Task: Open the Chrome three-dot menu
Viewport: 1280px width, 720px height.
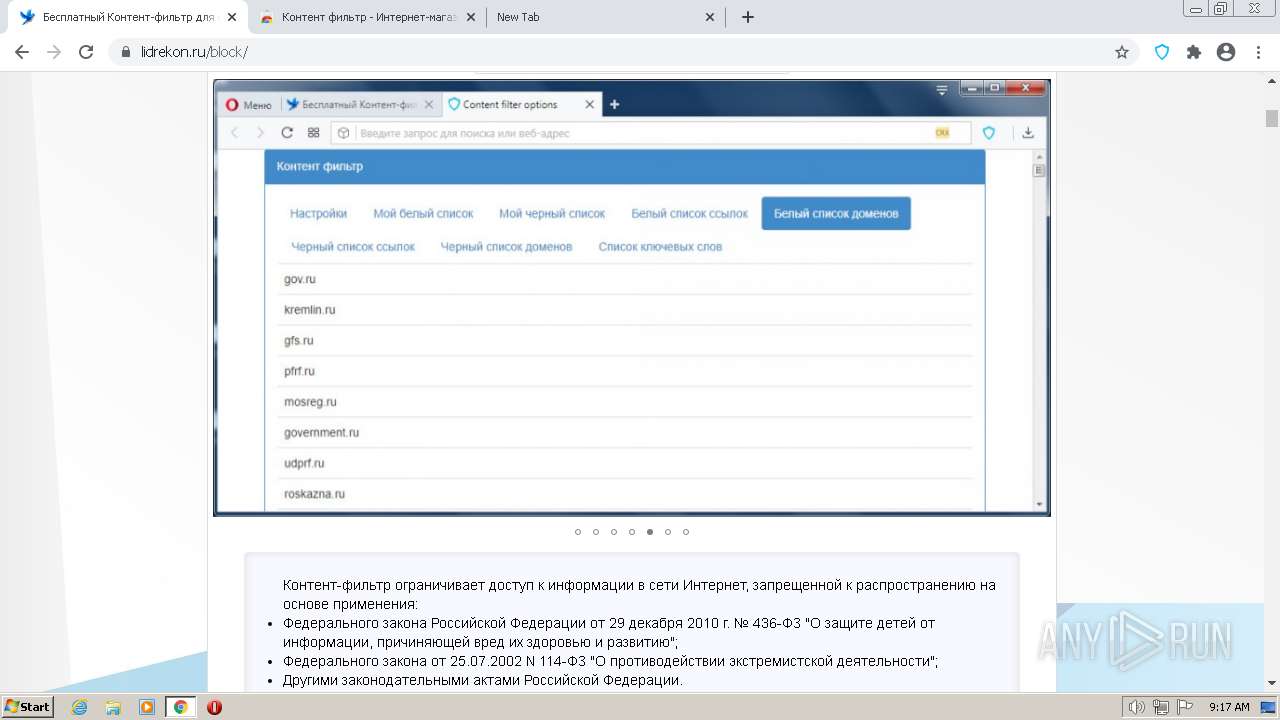Action: tap(1258, 52)
